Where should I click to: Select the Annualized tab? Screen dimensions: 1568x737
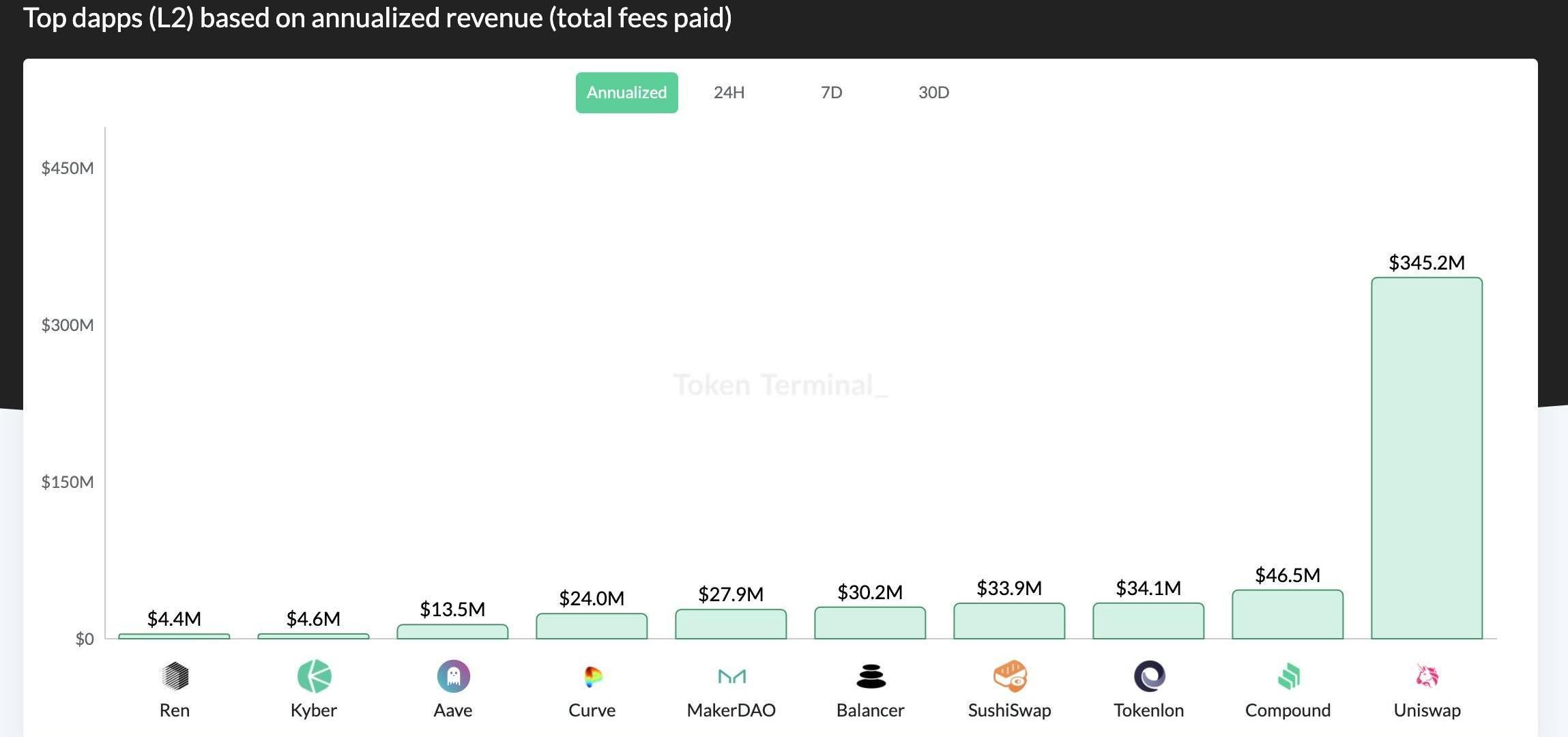(x=626, y=93)
